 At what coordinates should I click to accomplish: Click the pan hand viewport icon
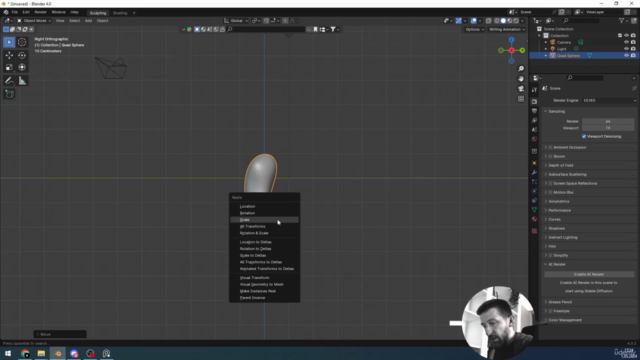[x=521, y=79]
